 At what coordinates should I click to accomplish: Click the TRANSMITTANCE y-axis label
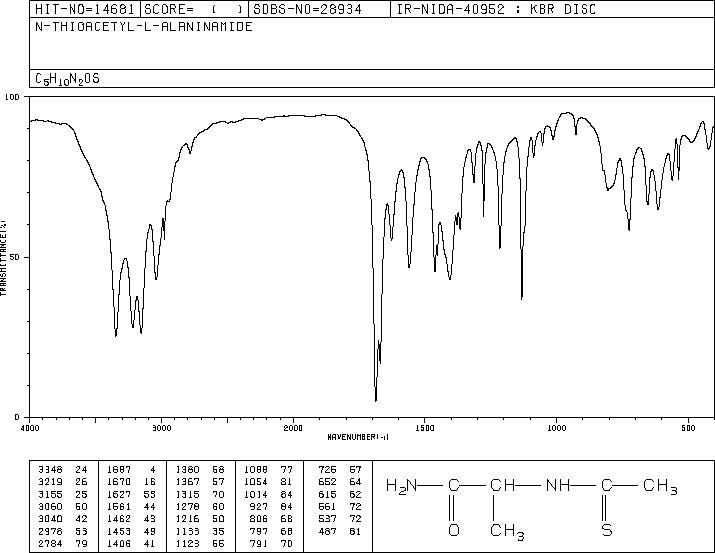click(x=5, y=255)
